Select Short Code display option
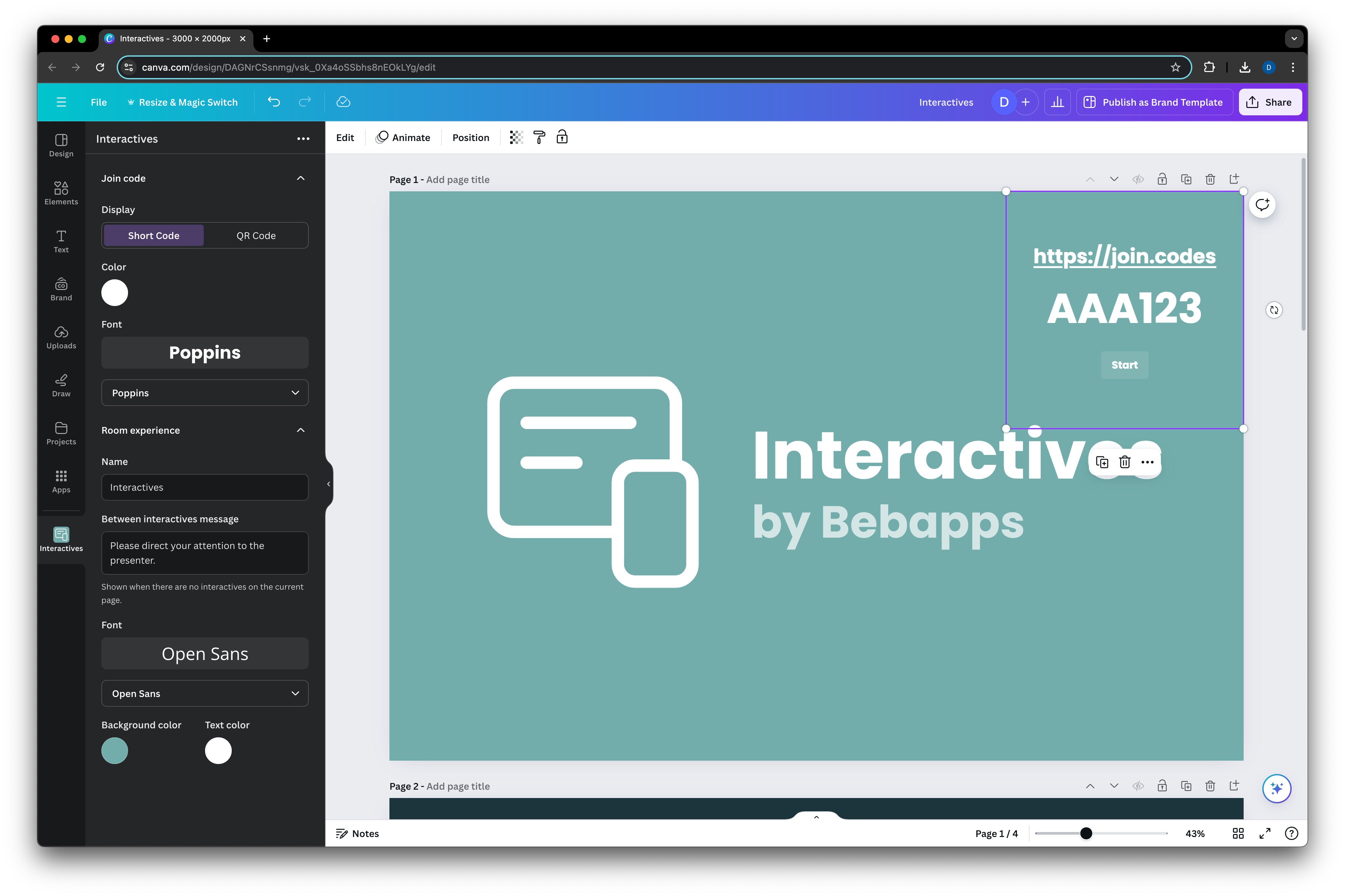The image size is (1345, 896). point(153,235)
